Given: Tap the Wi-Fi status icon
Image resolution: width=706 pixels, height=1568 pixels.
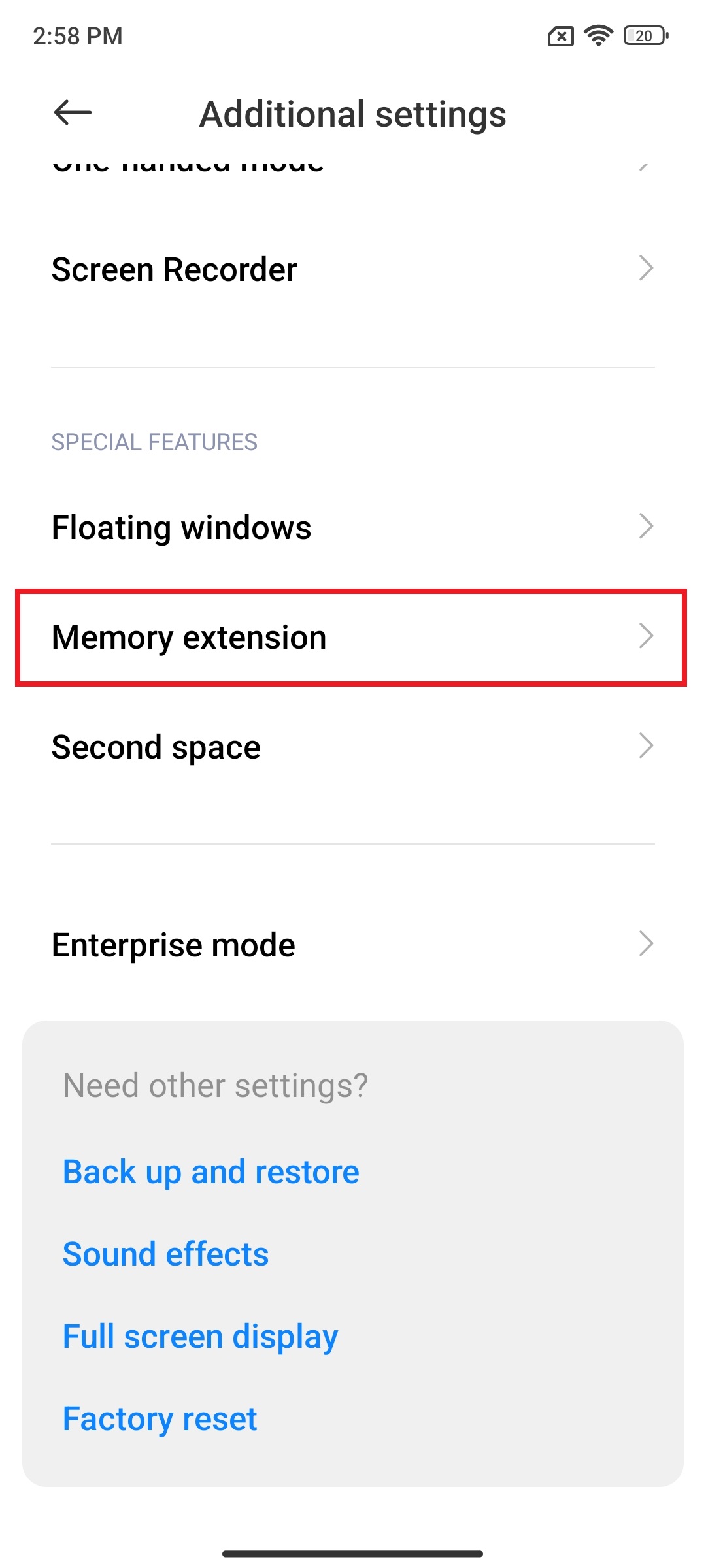Looking at the screenshot, I should click(x=598, y=35).
